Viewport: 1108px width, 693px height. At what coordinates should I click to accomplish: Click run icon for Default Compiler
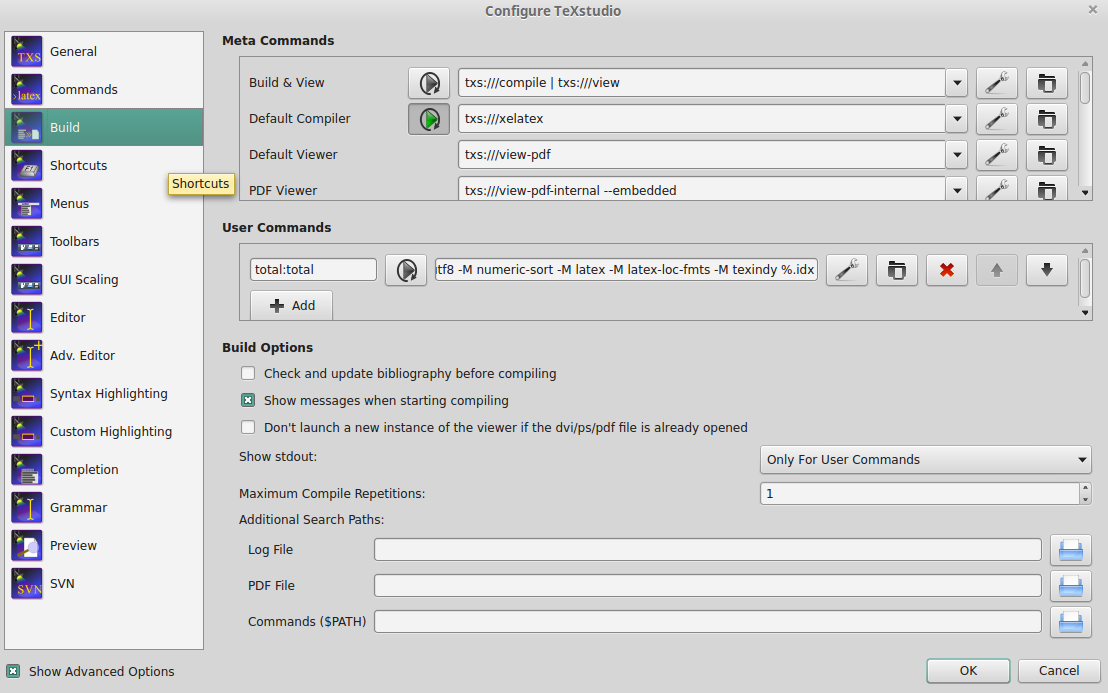(x=429, y=119)
